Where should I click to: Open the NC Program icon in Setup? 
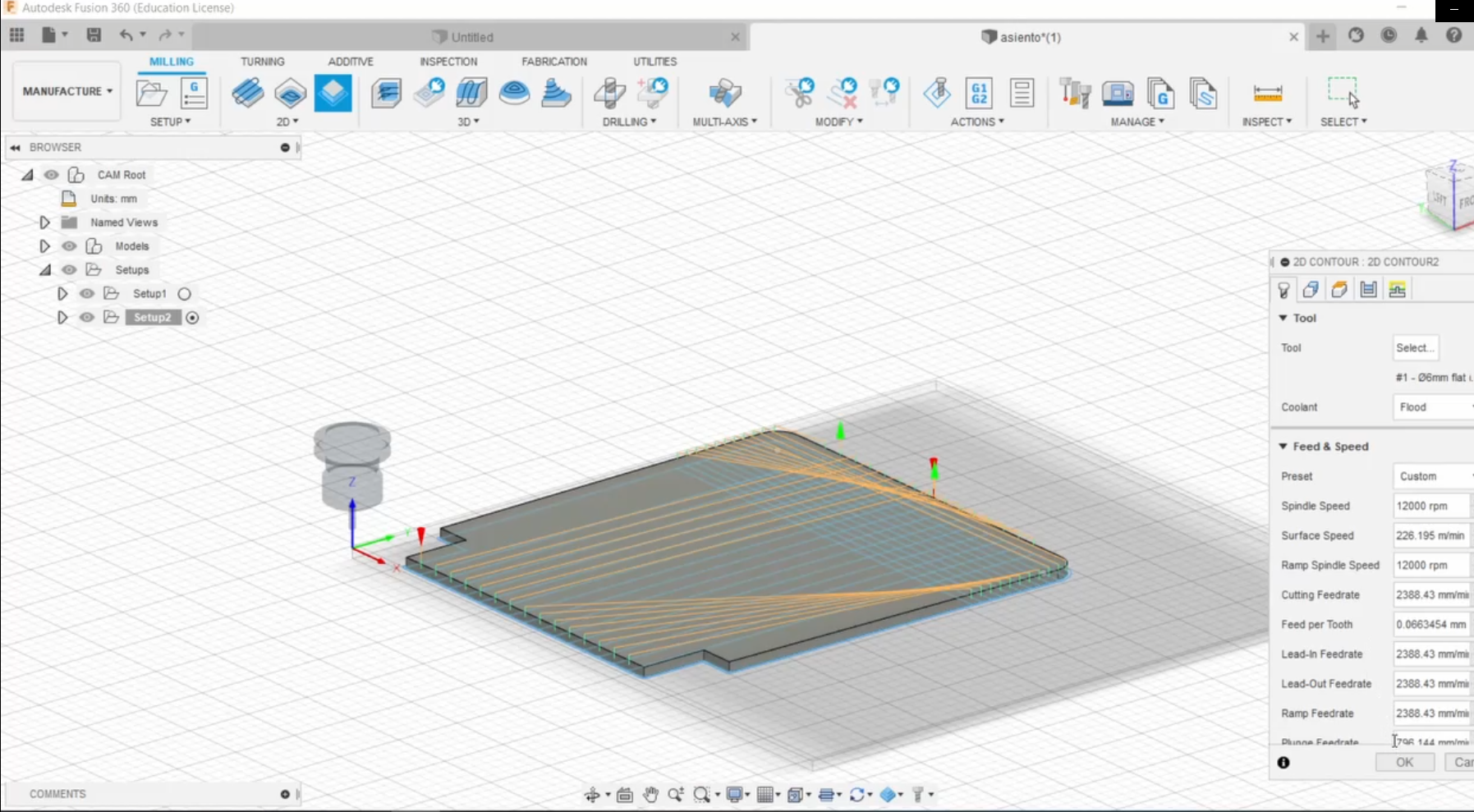pos(194,93)
